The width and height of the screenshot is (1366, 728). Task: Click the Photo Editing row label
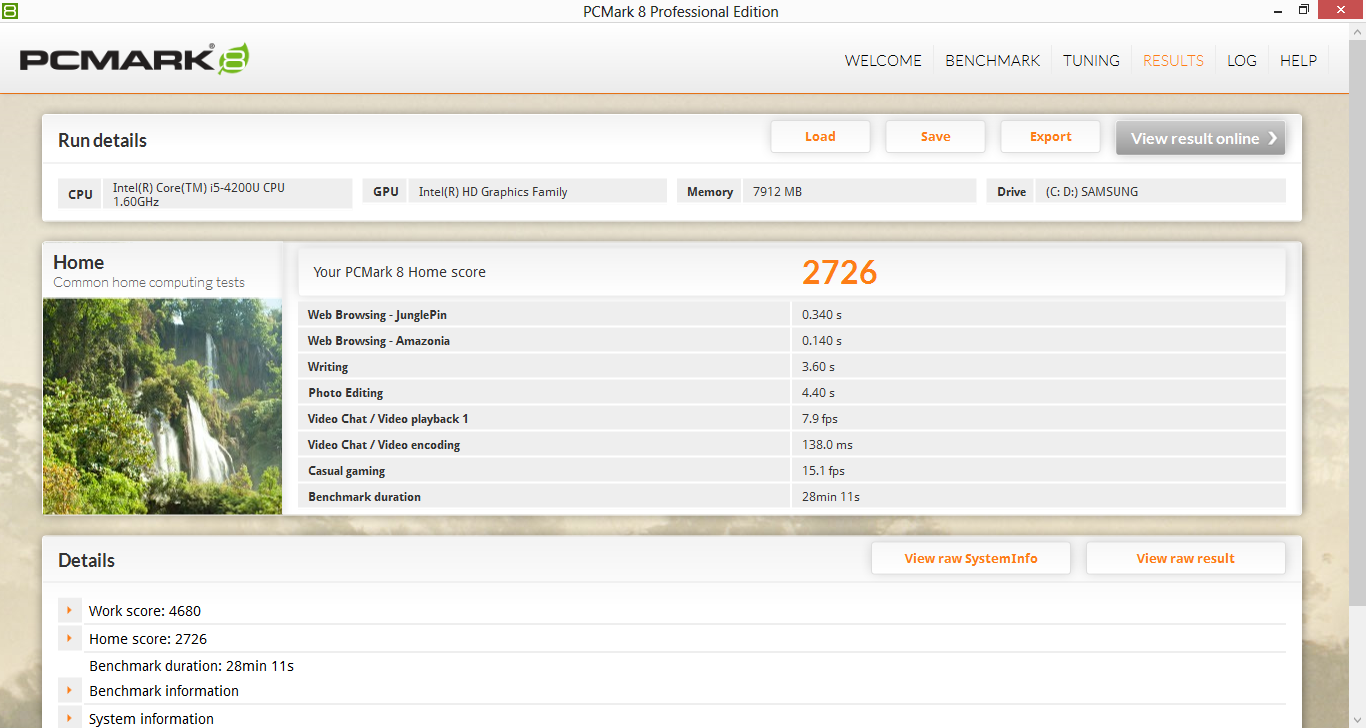[x=346, y=393]
